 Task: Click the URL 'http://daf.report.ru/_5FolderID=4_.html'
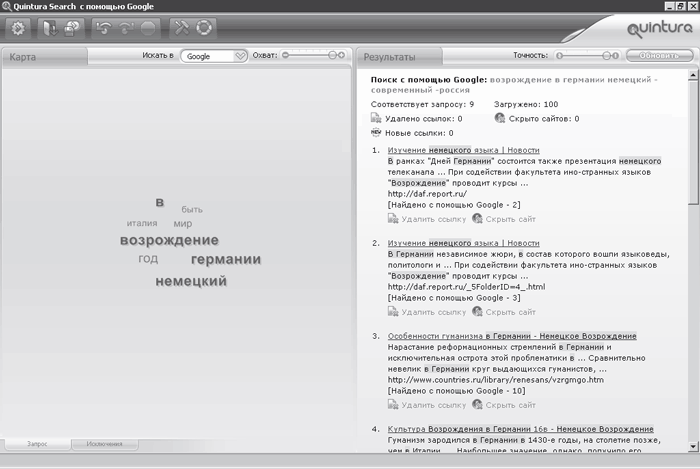tap(466, 286)
